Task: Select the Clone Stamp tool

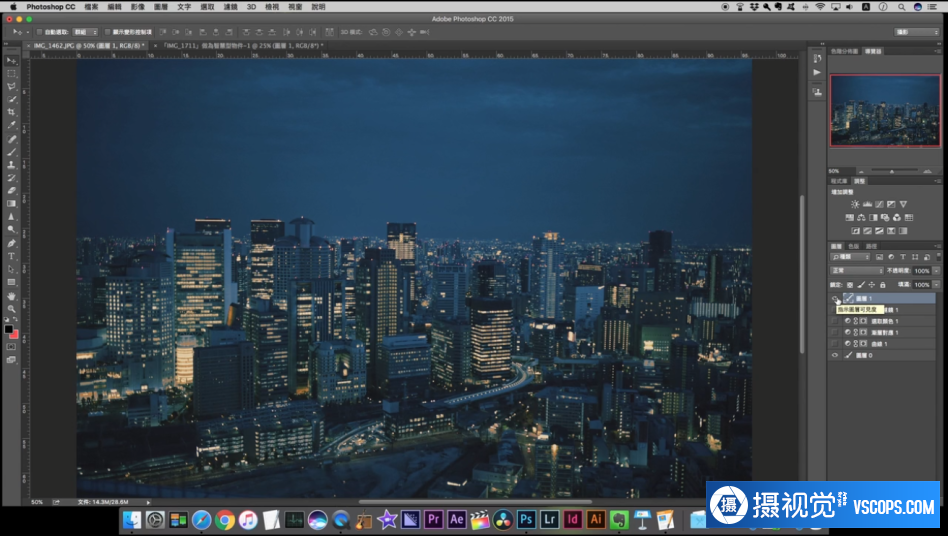Action: coord(11,164)
